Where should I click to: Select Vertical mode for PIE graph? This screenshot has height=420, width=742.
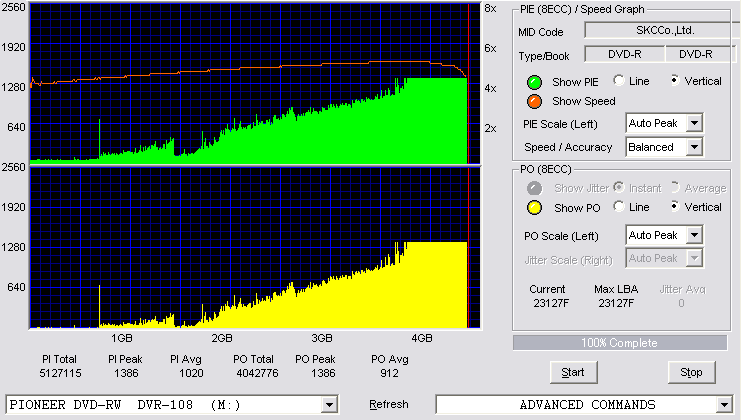(x=675, y=80)
